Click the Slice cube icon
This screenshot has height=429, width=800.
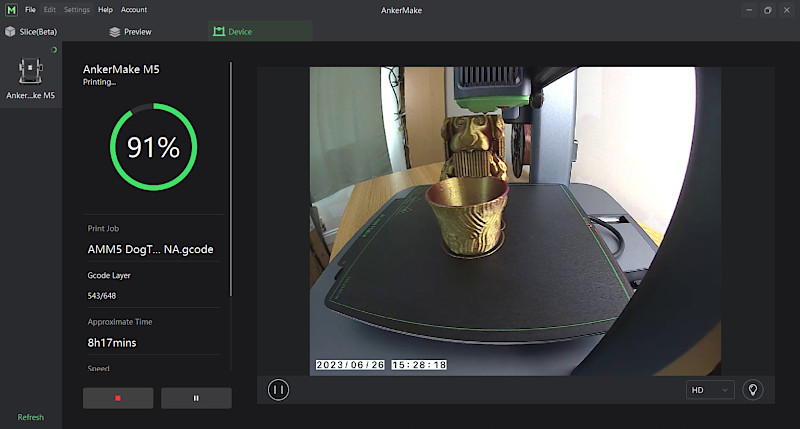[x=10, y=32]
